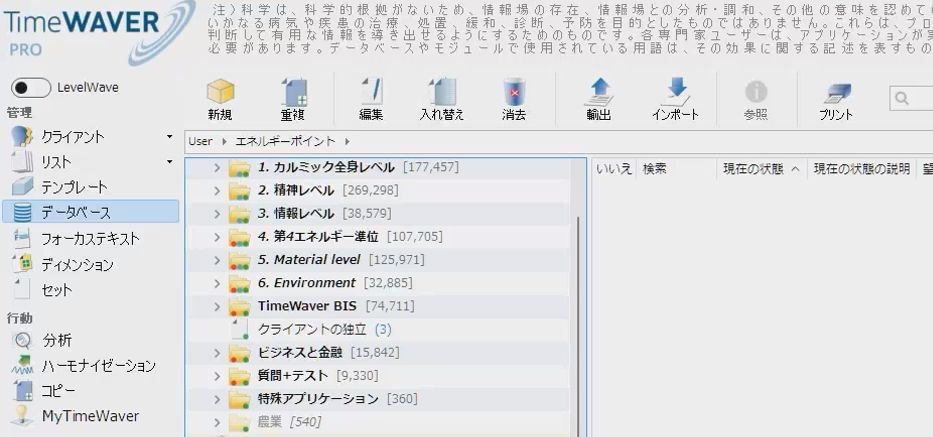Expand 2. 精神レベル folder
933x437 pixels.
217,191
